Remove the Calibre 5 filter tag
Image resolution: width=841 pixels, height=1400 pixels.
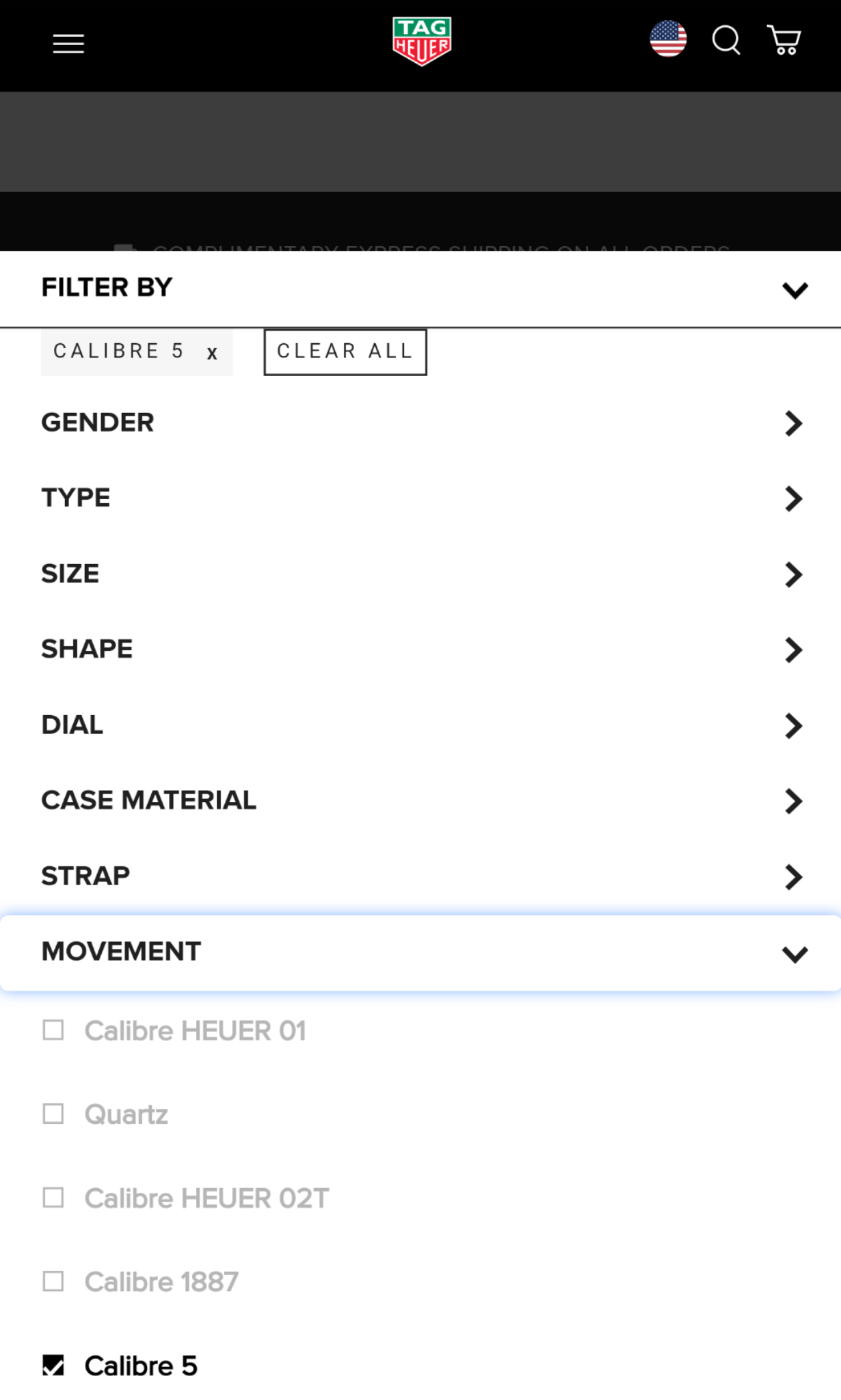[x=212, y=353]
